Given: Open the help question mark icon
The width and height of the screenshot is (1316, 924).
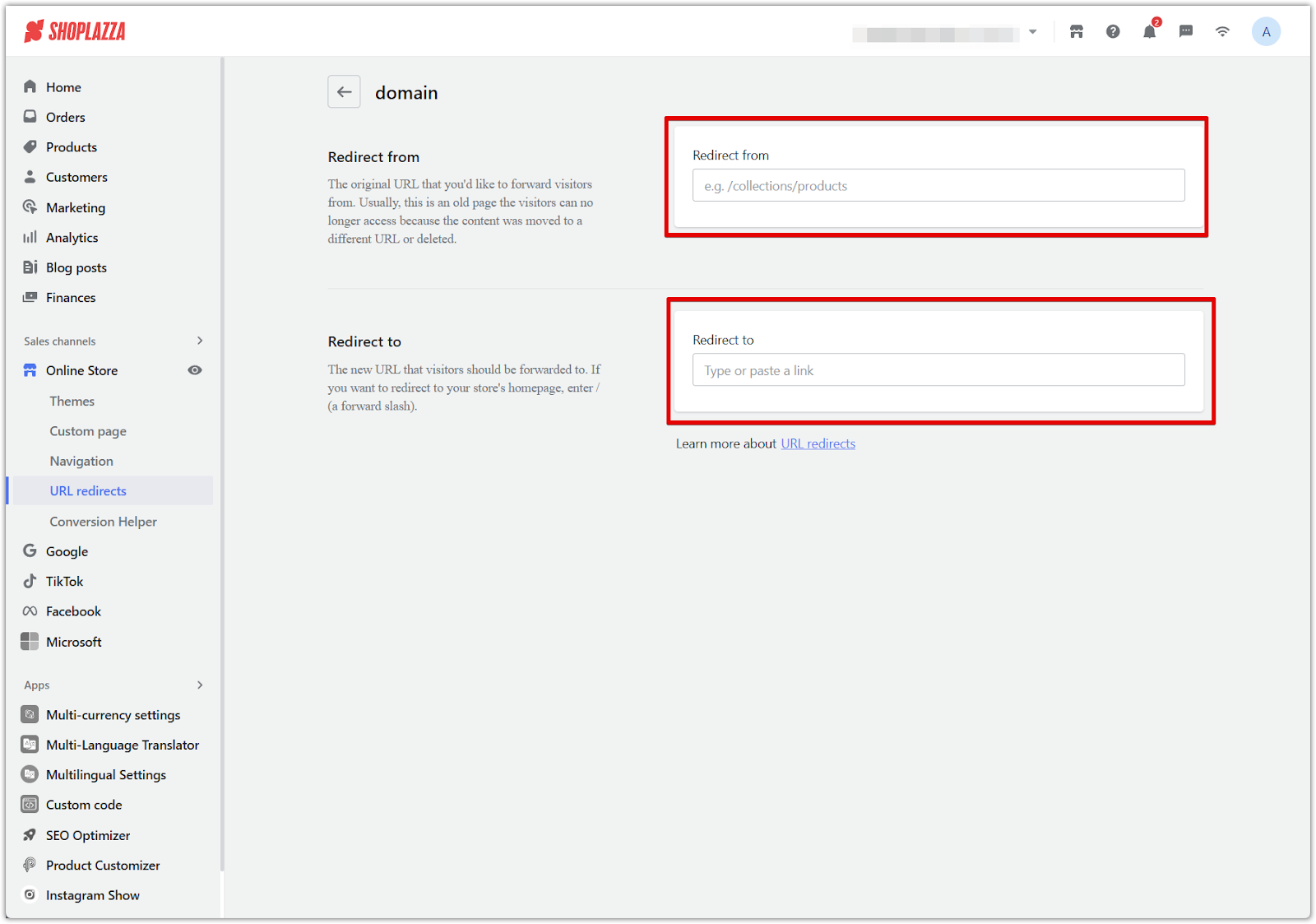Looking at the screenshot, I should (1113, 32).
